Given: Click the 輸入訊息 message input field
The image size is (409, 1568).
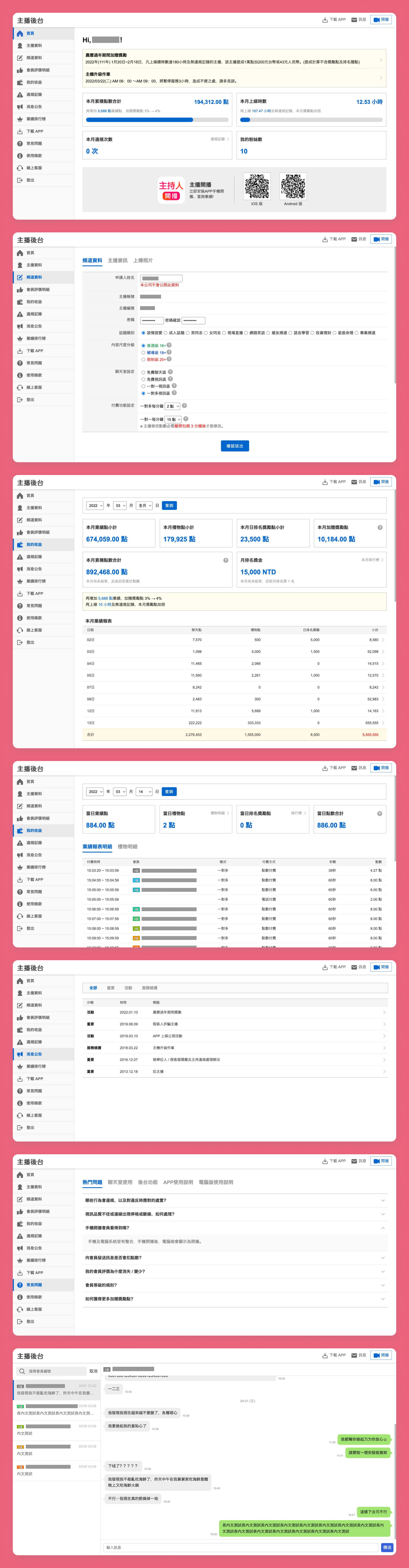Looking at the screenshot, I should pyautogui.click(x=241, y=1547).
